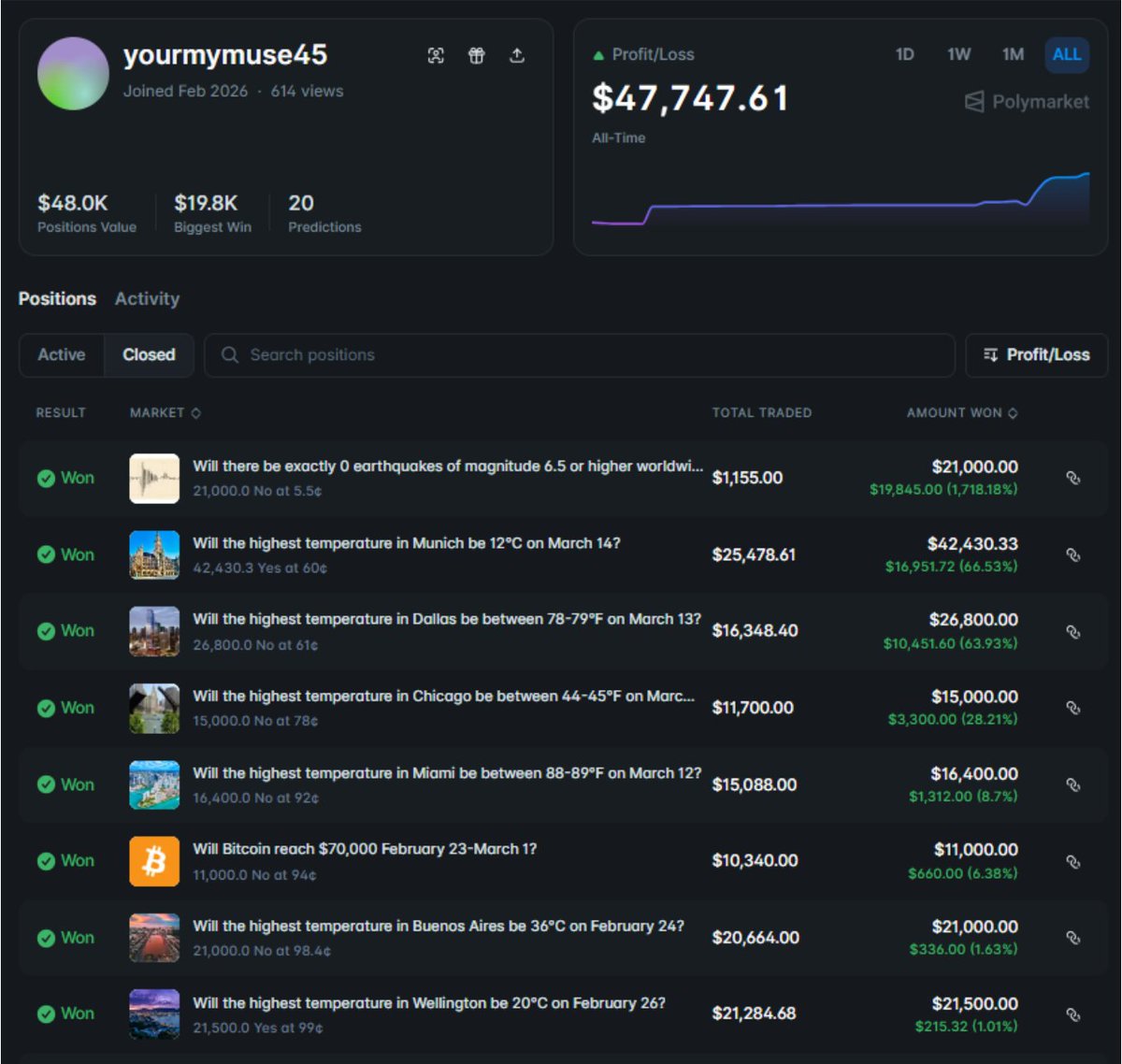Viewport: 1122px width, 1064px height.
Task: Select the ALL timeframe
Action: [x=1067, y=54]
